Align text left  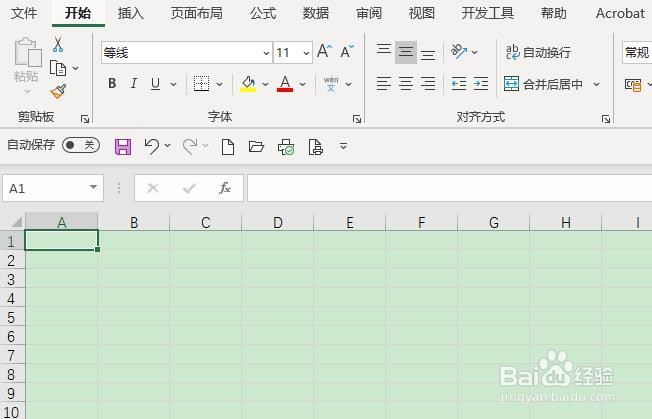click(x=384, y=84)
